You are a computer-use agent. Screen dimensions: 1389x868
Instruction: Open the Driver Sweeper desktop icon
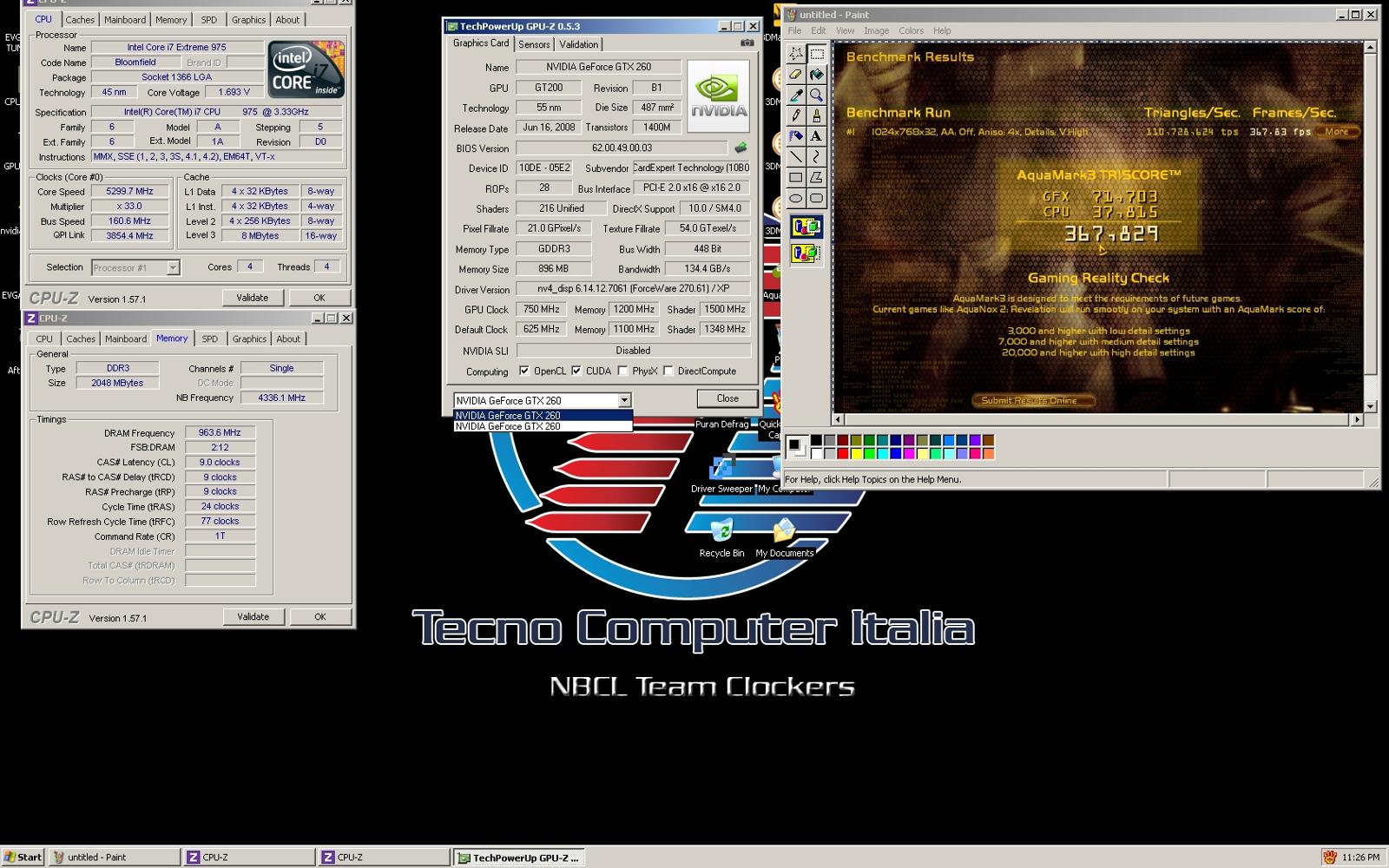[x=721, y=474]
